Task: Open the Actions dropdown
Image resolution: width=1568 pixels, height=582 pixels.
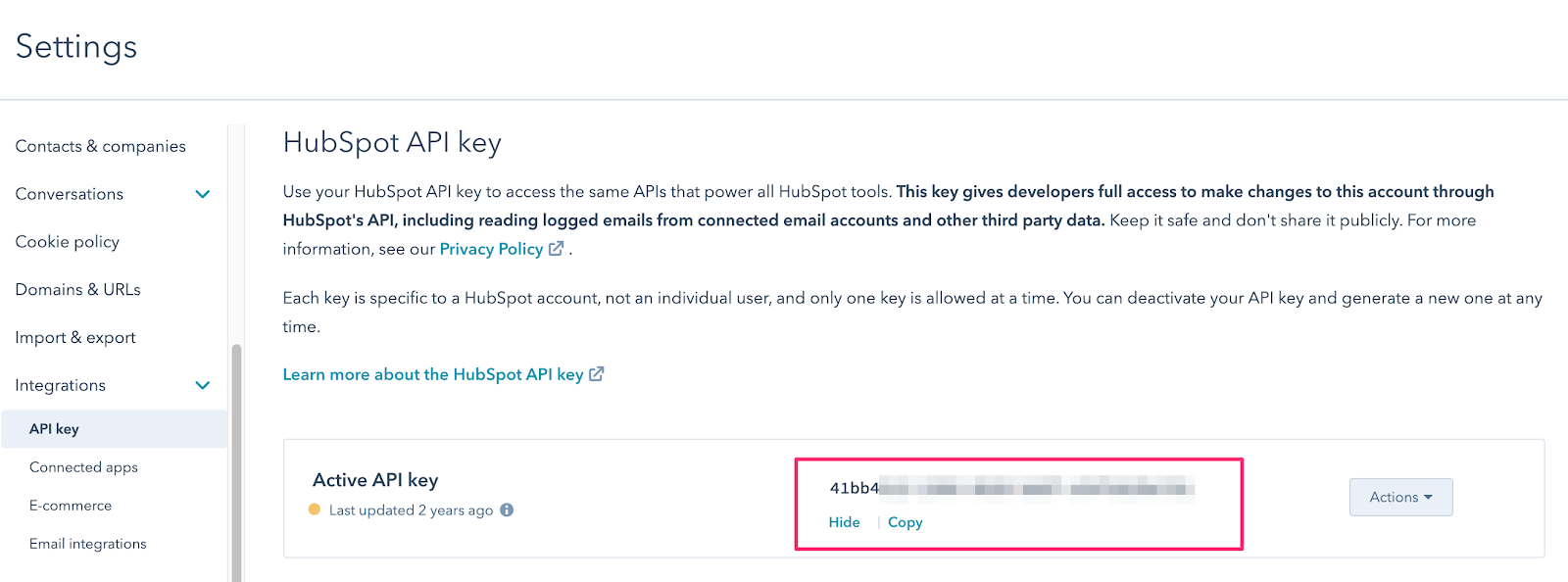Action: coord(1400,497)
